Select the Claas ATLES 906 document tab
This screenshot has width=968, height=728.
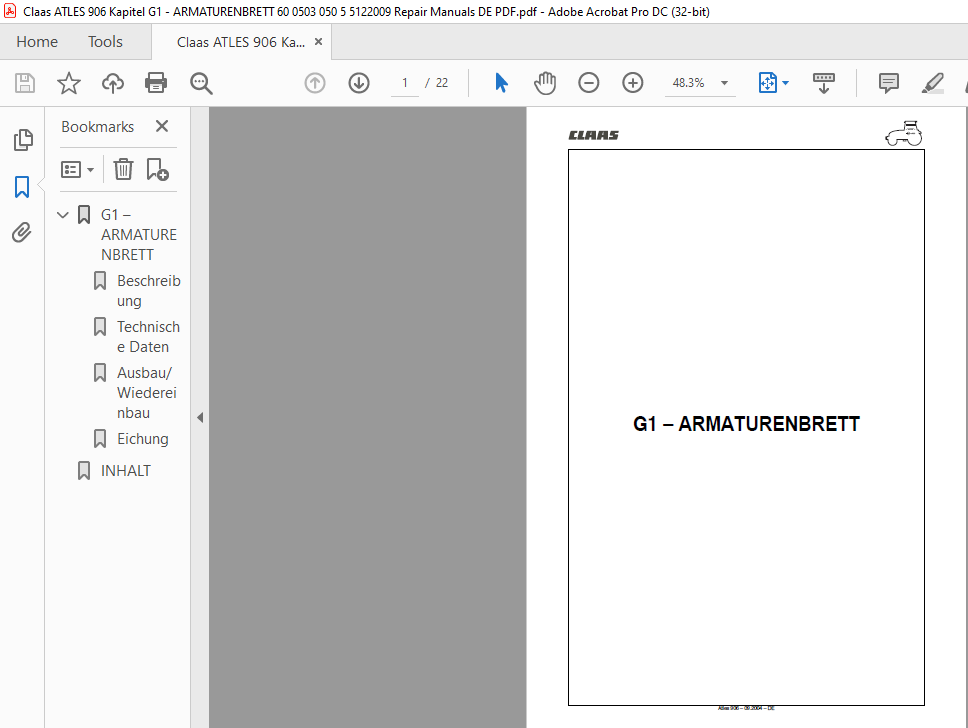point(241,42)
